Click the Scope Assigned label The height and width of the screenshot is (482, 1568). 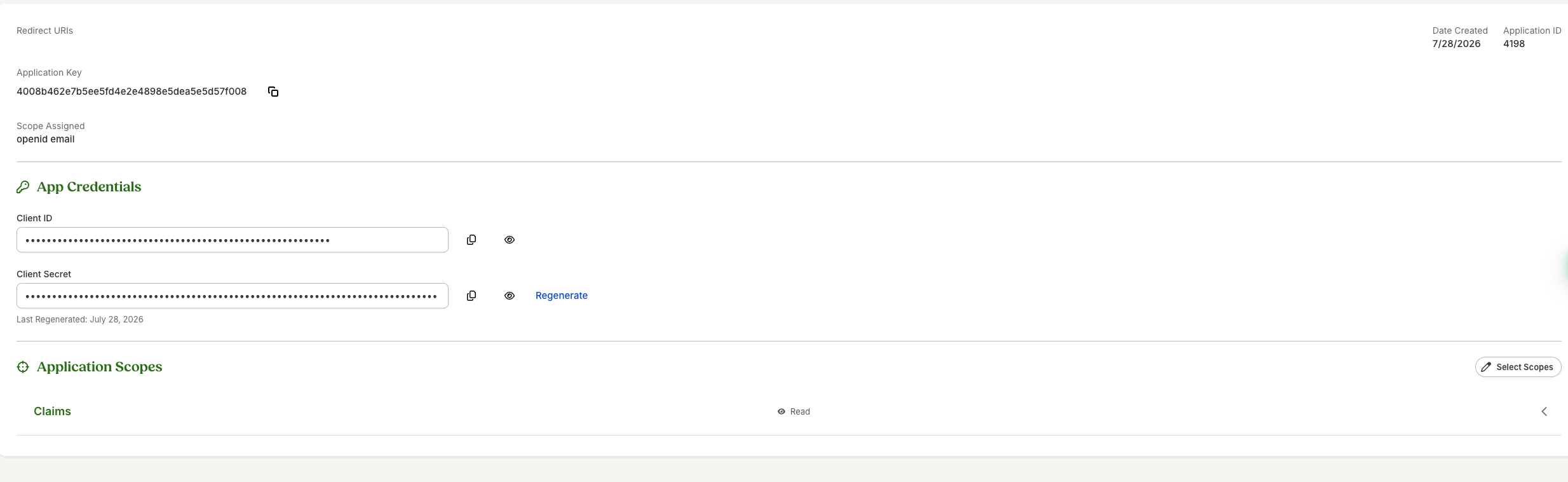[x=51, y=126]
